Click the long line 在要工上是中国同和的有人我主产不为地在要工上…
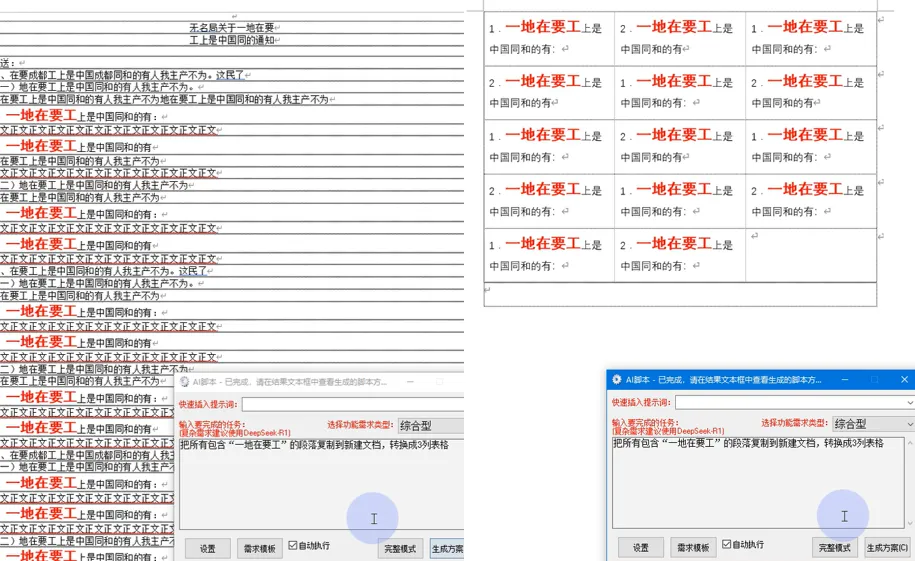Screen dimensions: 915x561 point(165,99)
